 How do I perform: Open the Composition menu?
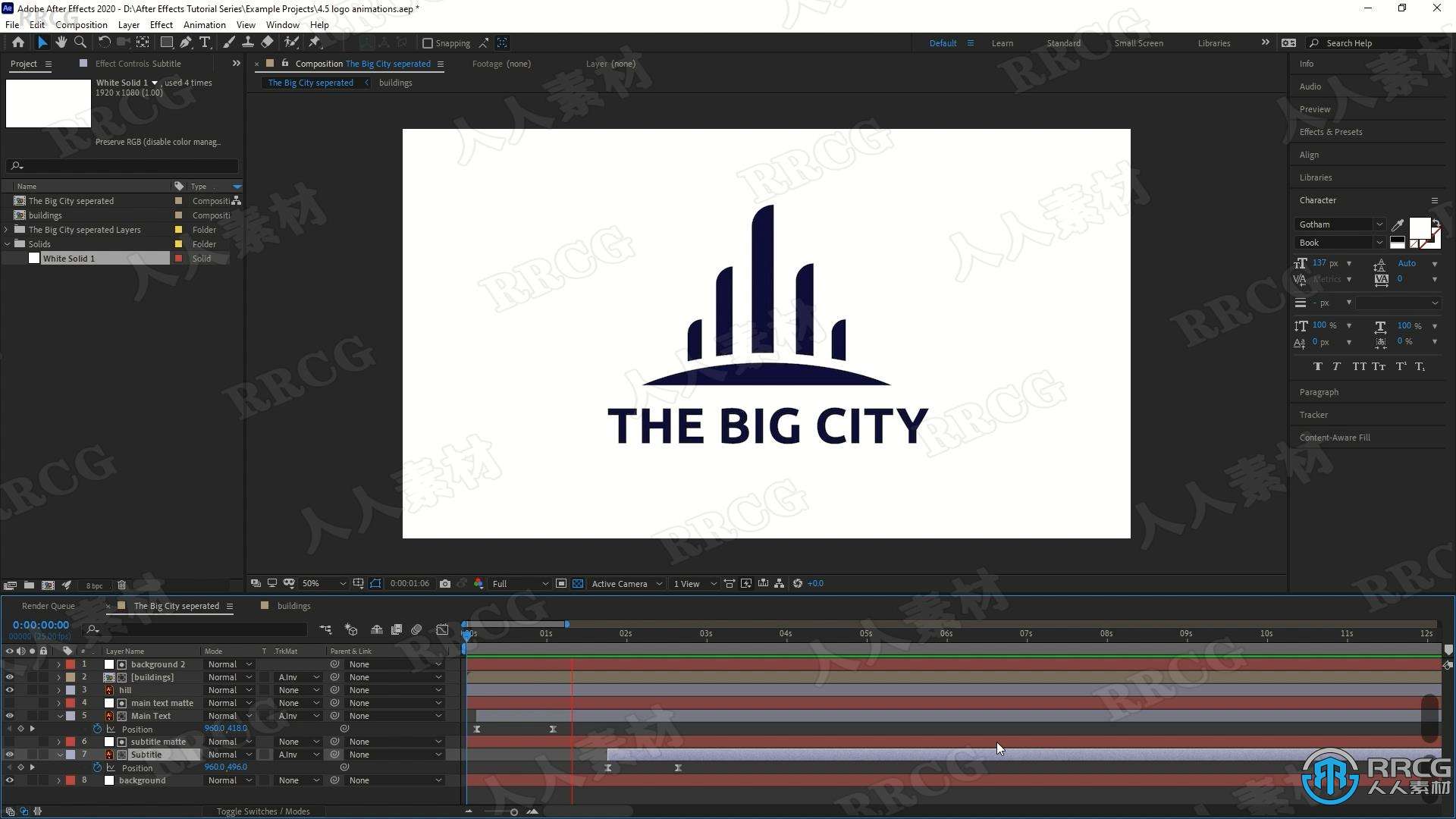tap(81, 25)
